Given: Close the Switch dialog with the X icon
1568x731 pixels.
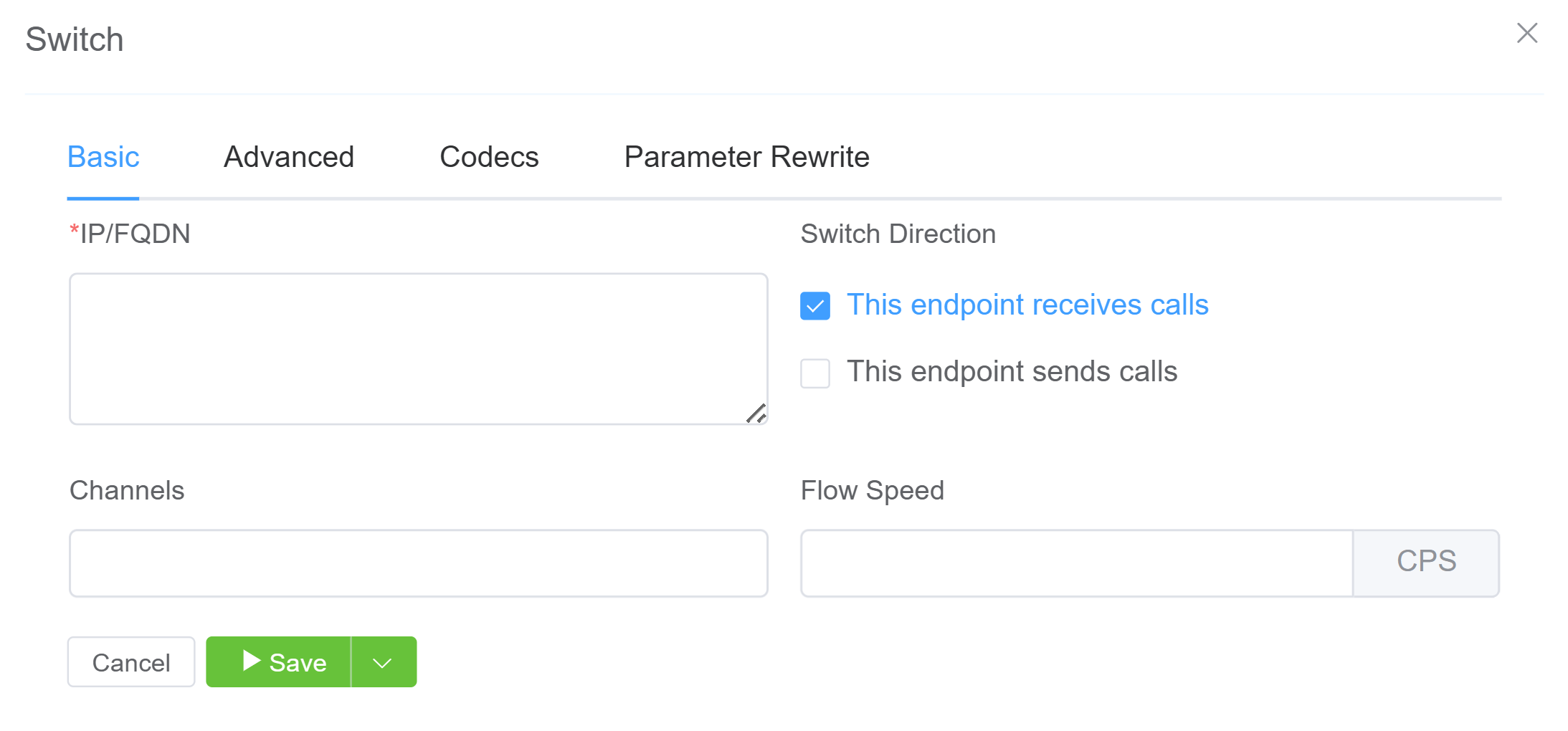Looking at the screenshot, I should (1526, 33).
